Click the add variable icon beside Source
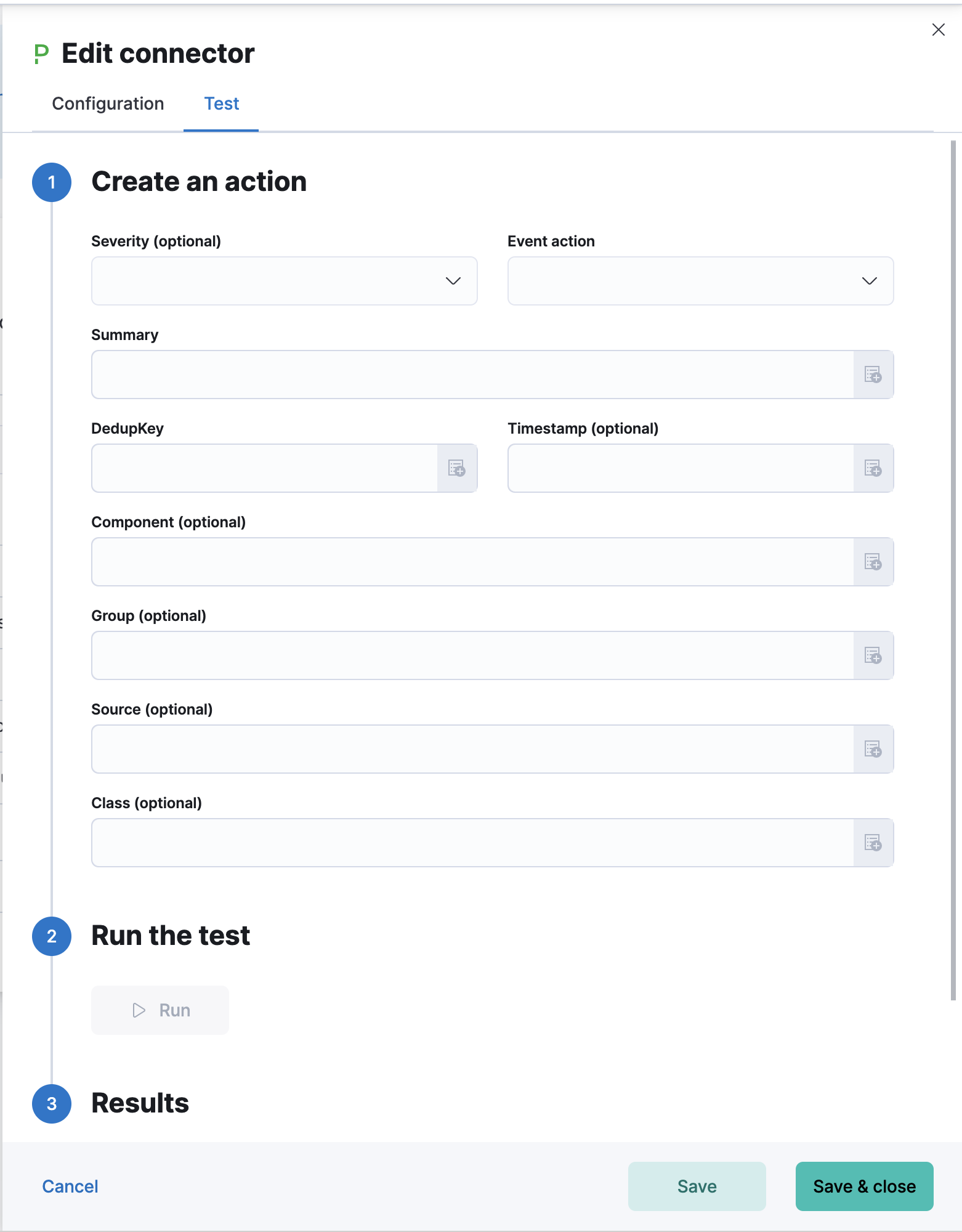Screen dimensions: 962x1232 click(x=874, y=749)
